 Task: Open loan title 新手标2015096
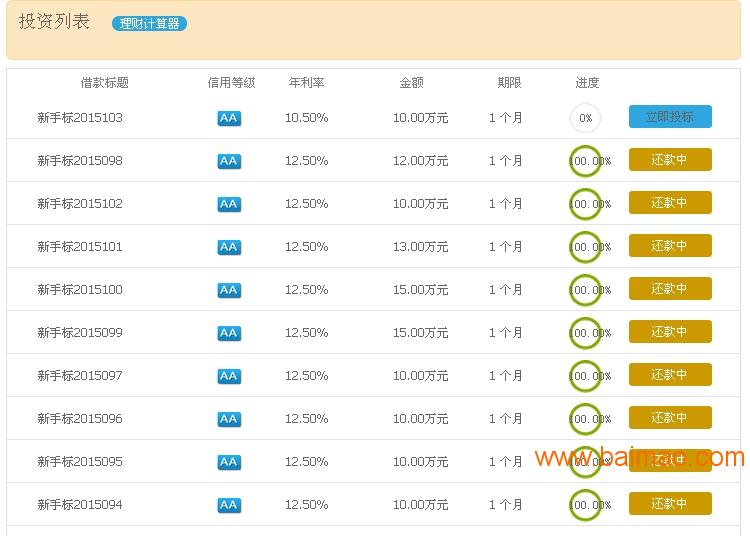[x=80, y=419]
